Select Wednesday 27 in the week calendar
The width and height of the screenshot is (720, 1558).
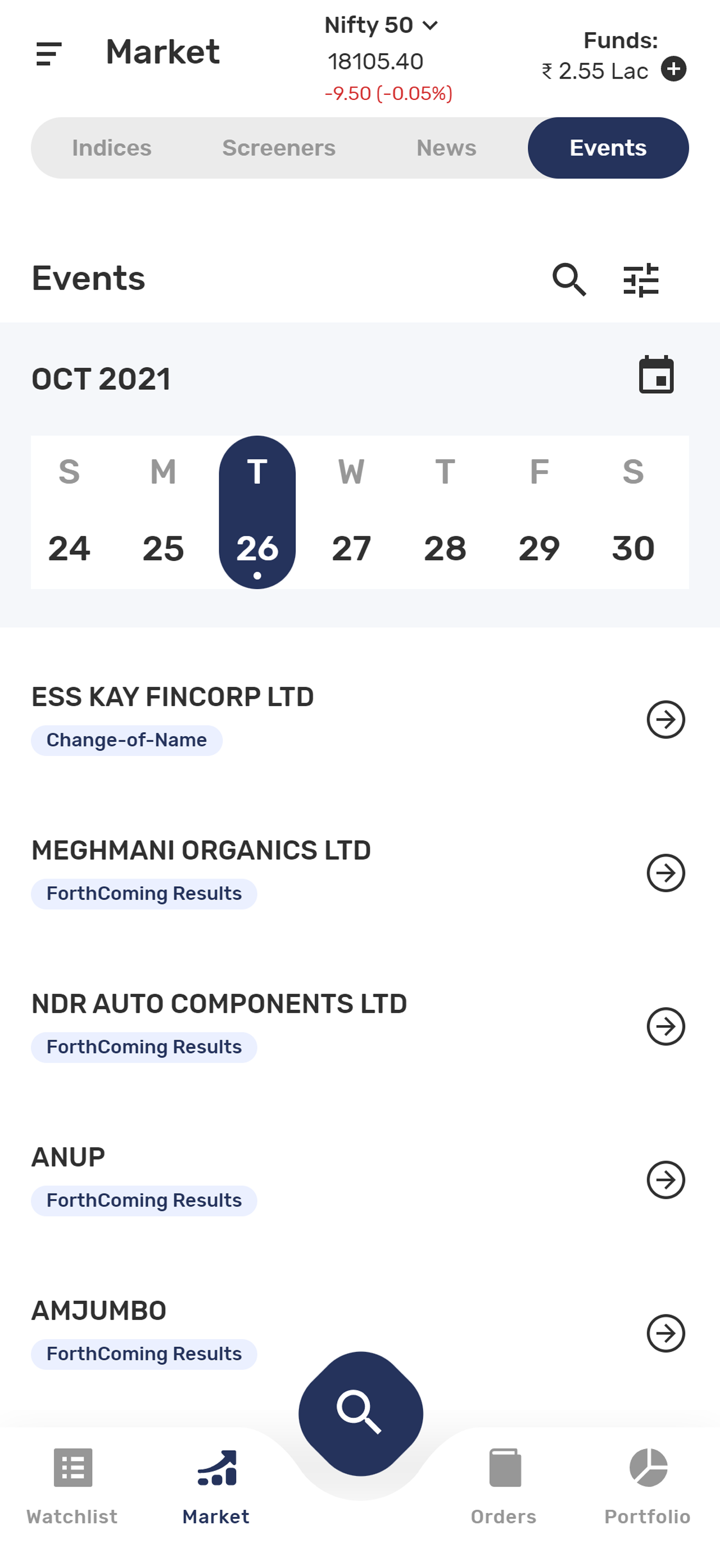tap(351, 547)
